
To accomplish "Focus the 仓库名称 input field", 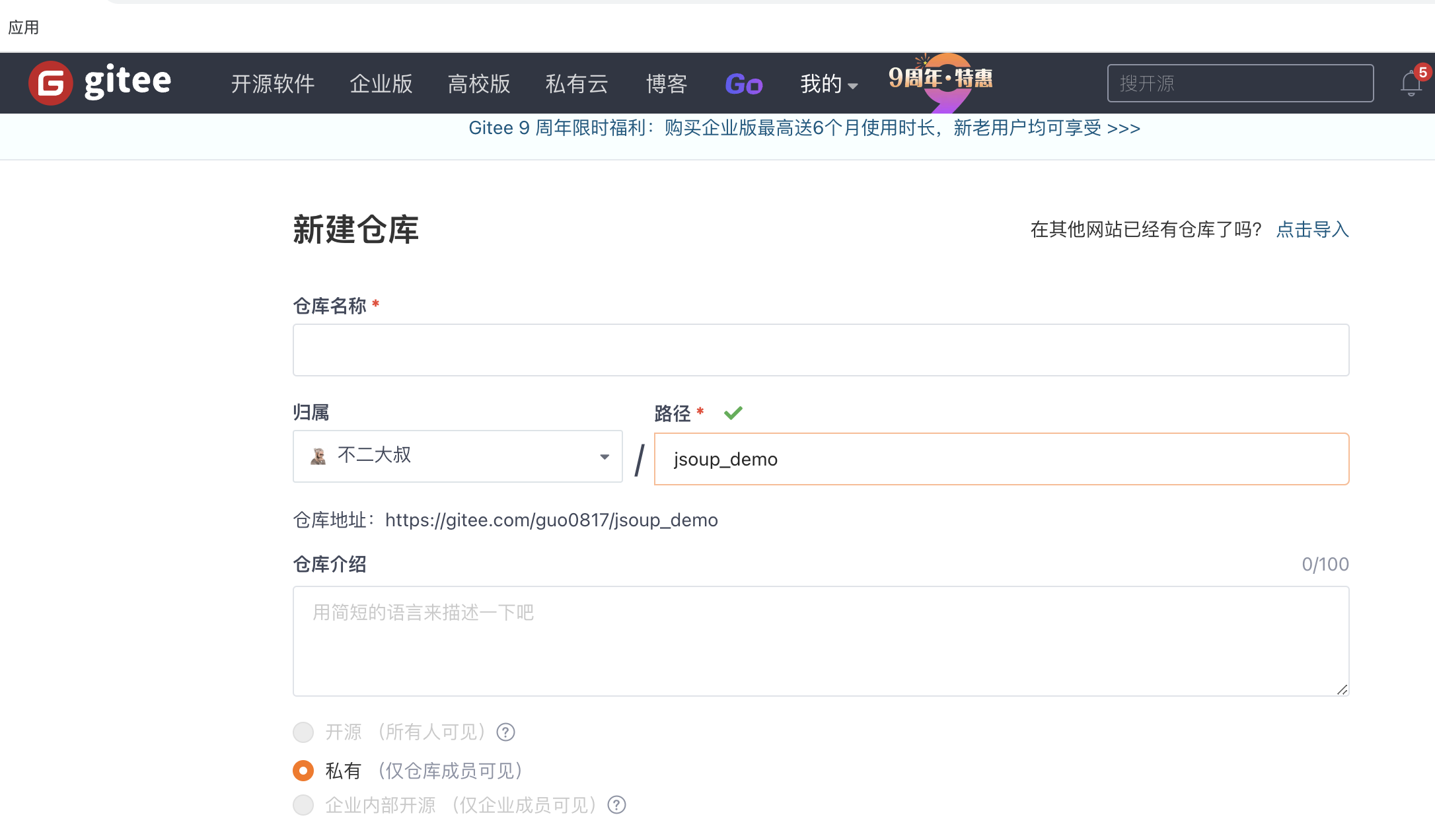I will point(821,350).
